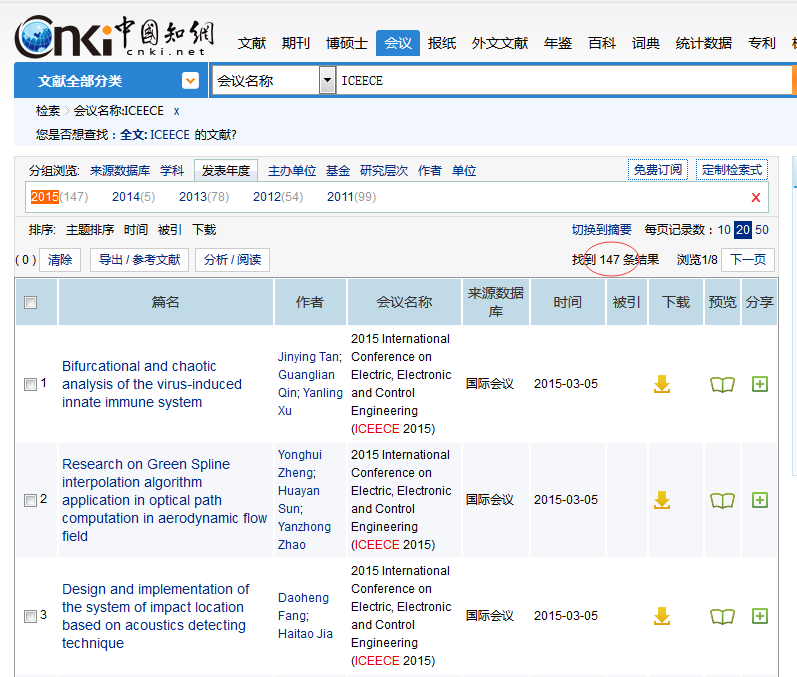Close the year grouping panel with red X
This screenshot has height=677, width=797.
click(756, 198)
